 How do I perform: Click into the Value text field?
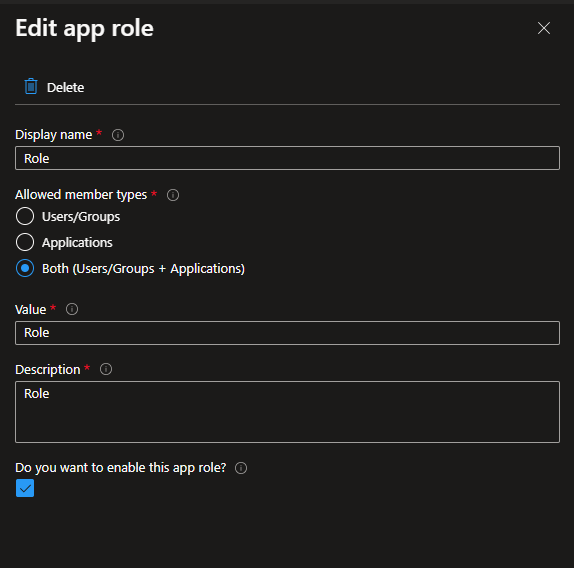287,333
